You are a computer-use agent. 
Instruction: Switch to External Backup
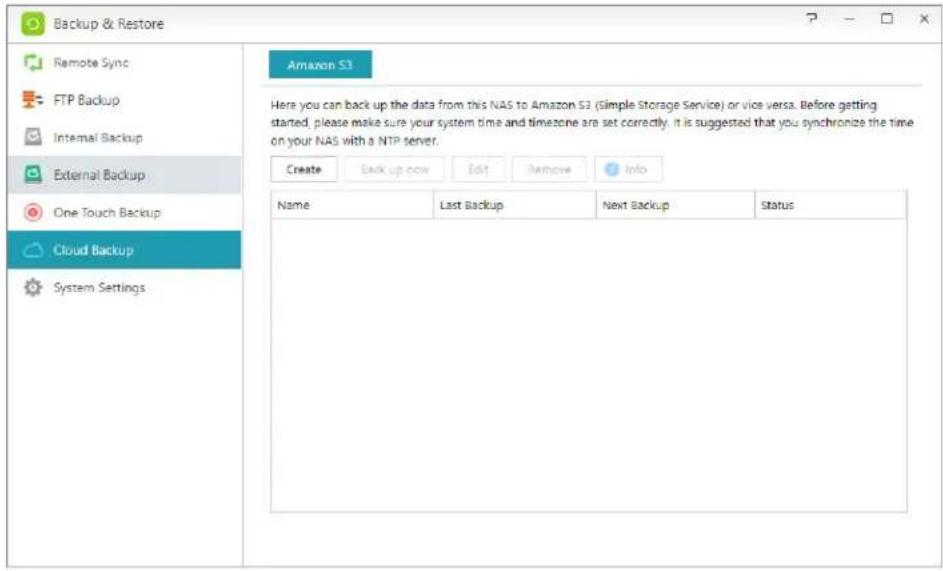pos(124,174)
